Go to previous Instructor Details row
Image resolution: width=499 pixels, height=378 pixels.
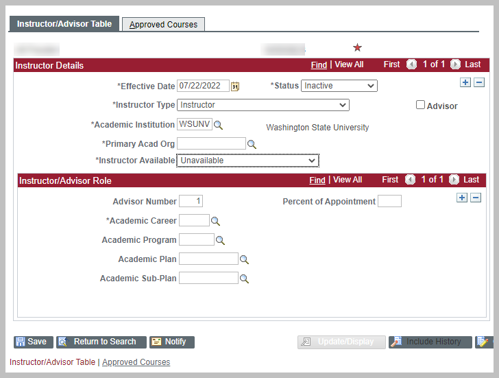click(x=412, y=64)
